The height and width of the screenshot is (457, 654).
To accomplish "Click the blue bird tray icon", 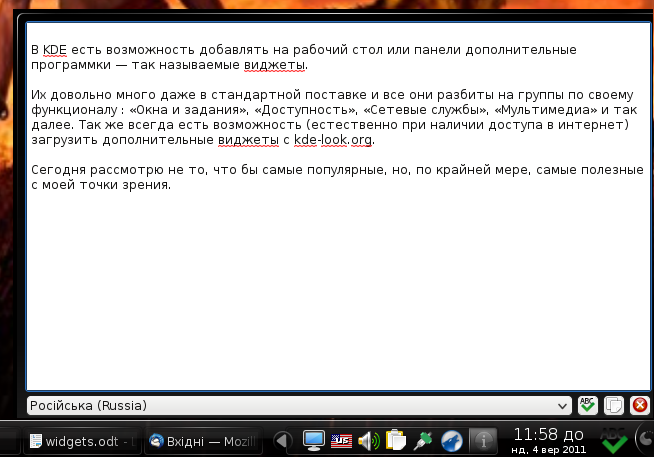I will [x=452, y=441].
